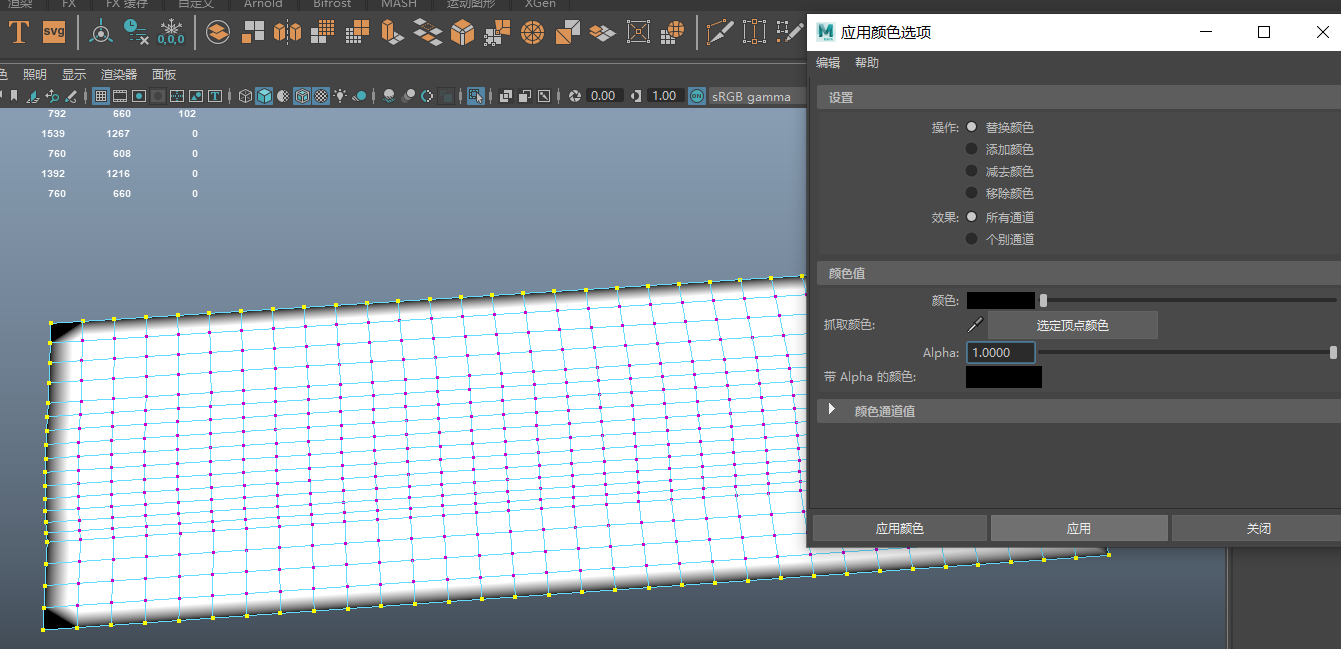Click the Alpha slider handle
1341x649 pixels.
[x=1333, y=352]
